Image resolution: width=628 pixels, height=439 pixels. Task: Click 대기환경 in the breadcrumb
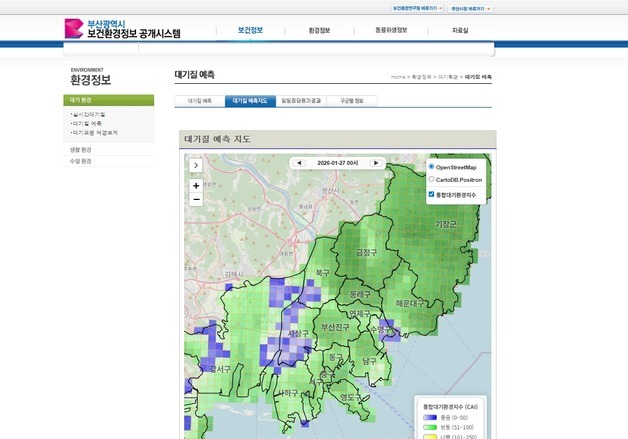coord(448,77)
